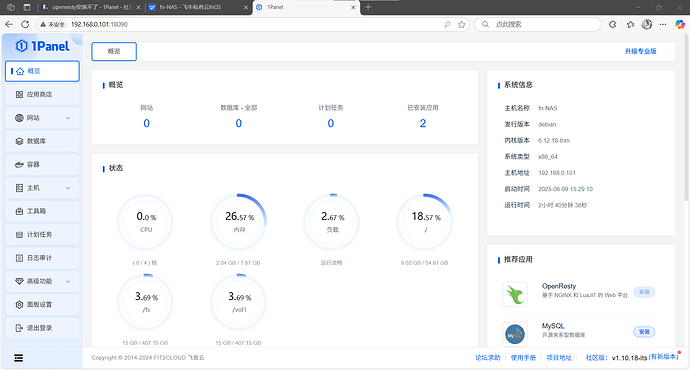Click the diamond icon for 高级功能
The image size is (690, 370).
[x=19, y=281]
